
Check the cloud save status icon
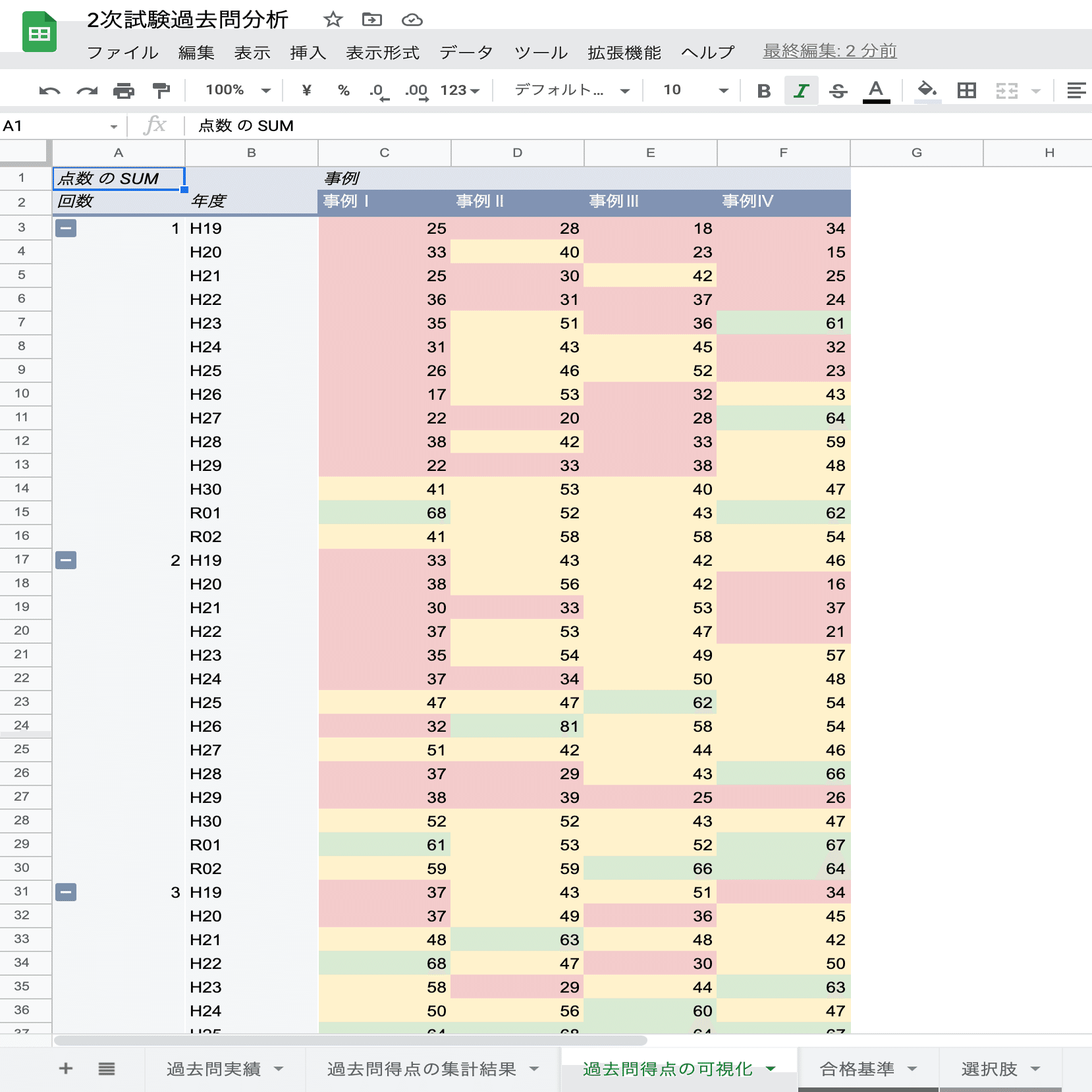(x=412, y=20)
